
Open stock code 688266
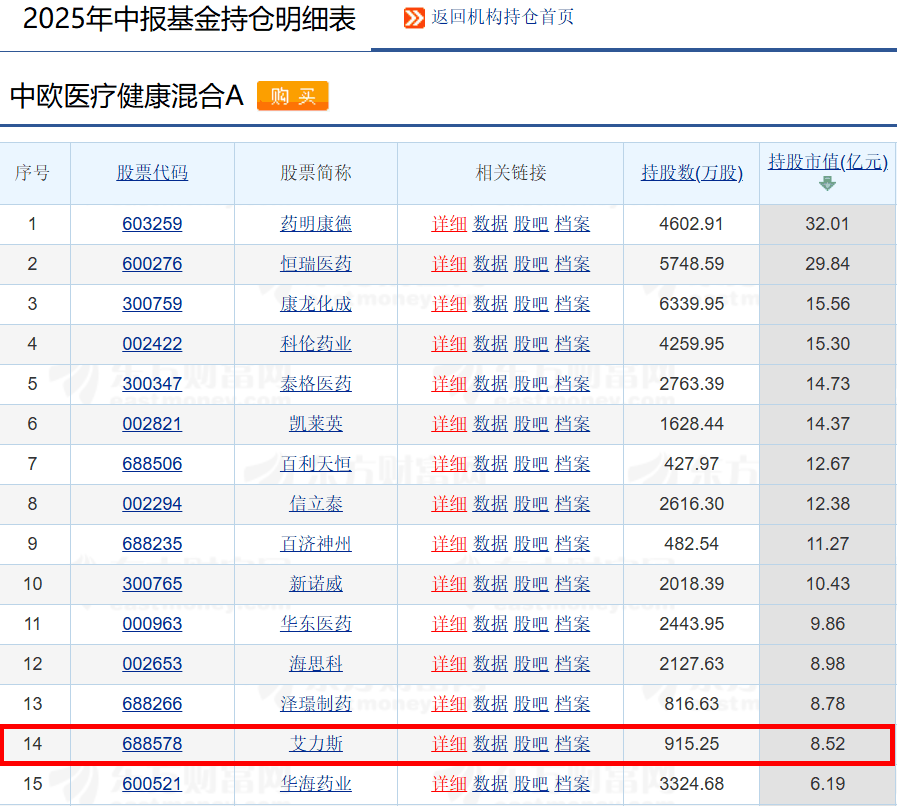(152, 704)
